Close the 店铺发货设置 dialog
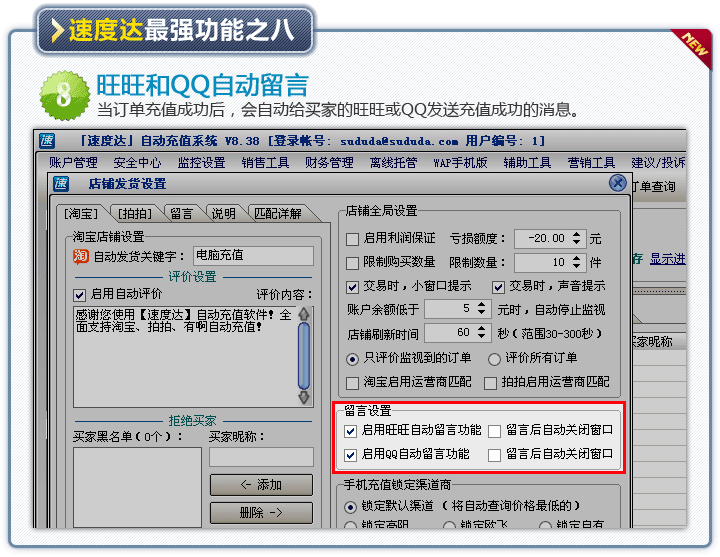Viewport: 720px width, 557px height. tap(618, 183)
